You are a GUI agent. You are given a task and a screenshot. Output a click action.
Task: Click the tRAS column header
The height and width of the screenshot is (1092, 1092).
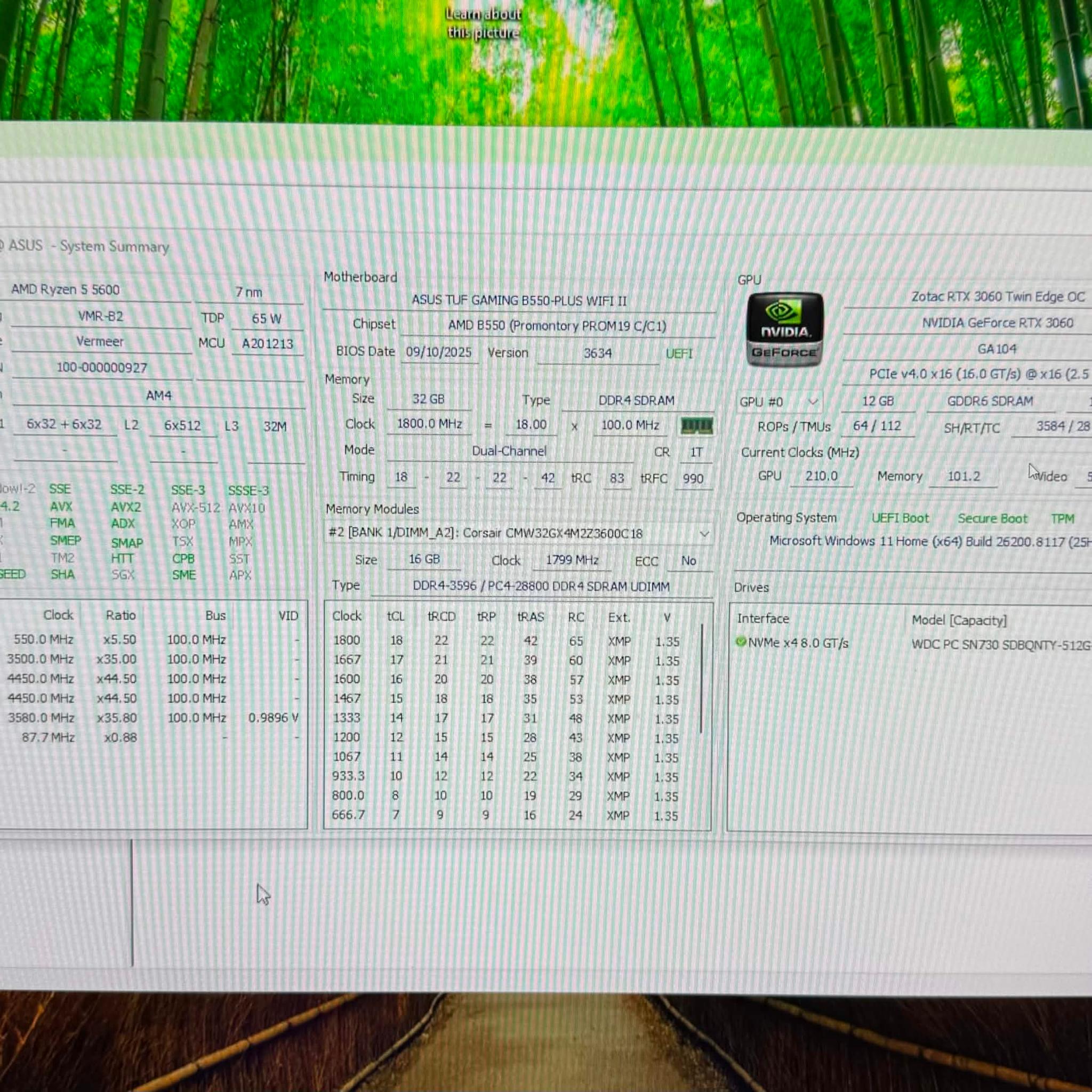coord(530,617)
